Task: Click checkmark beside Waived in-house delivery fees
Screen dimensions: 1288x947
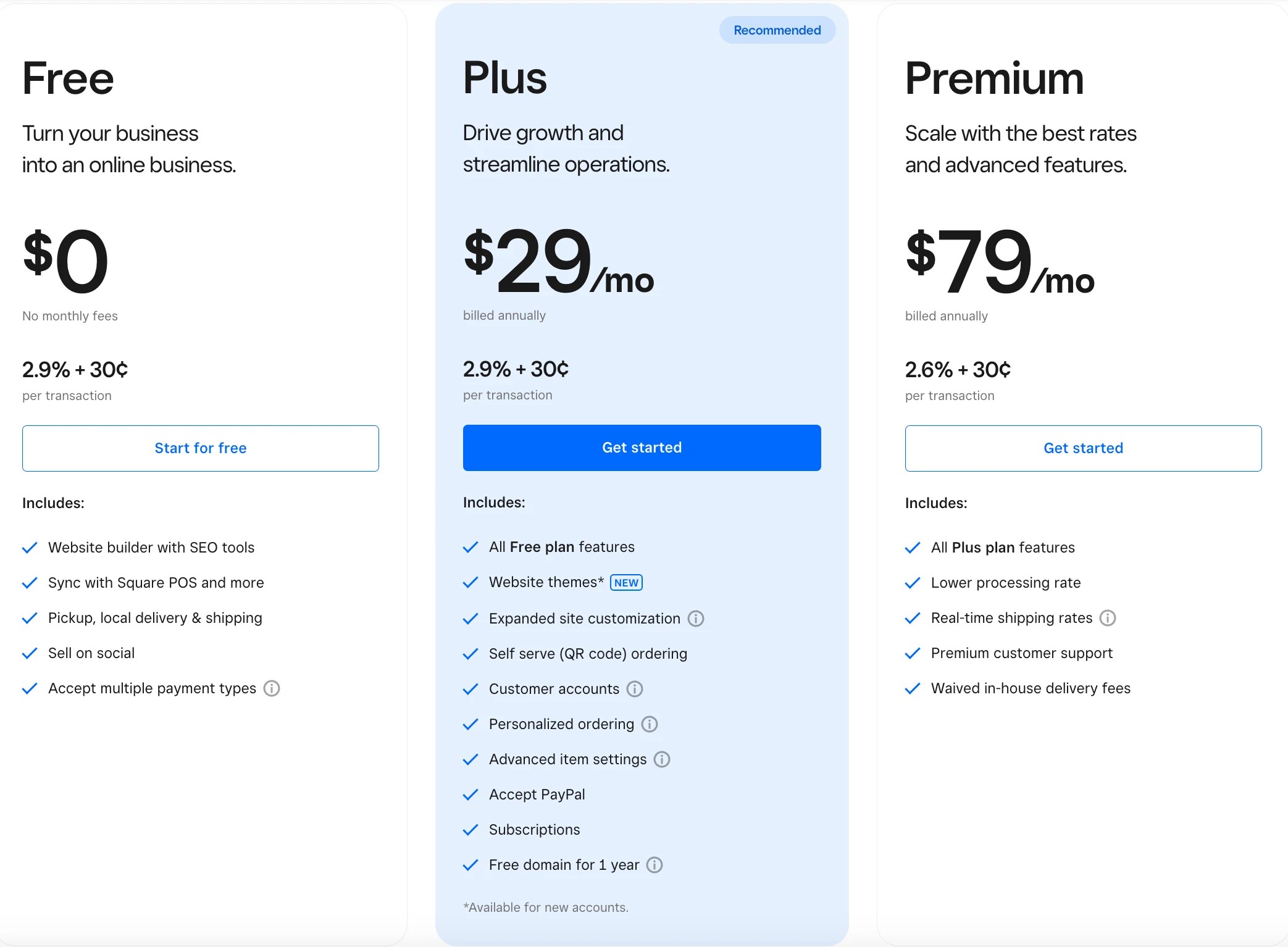Action: tap(912, 688)
